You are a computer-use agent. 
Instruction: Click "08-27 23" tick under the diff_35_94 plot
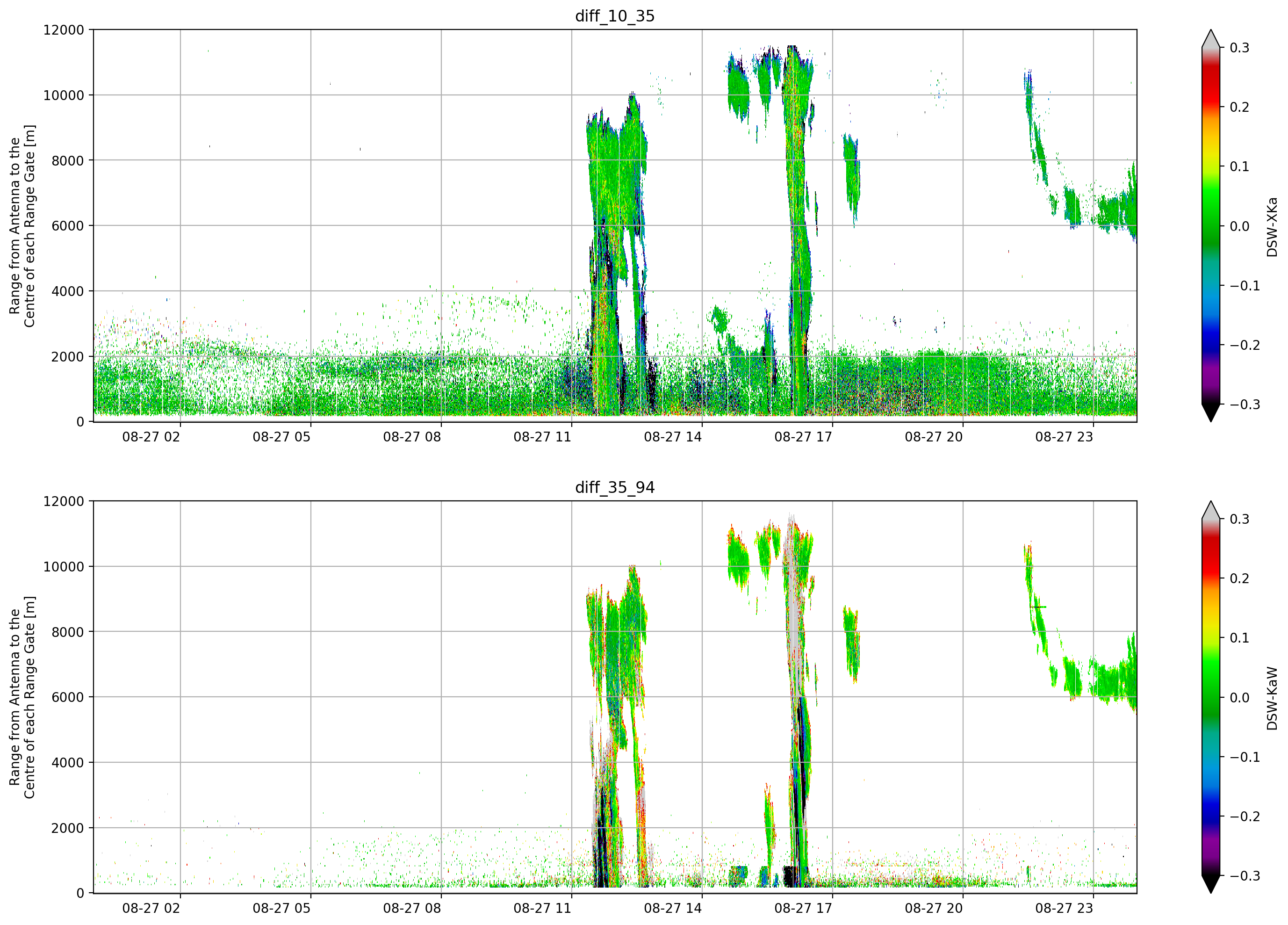tap(1064, 909)
